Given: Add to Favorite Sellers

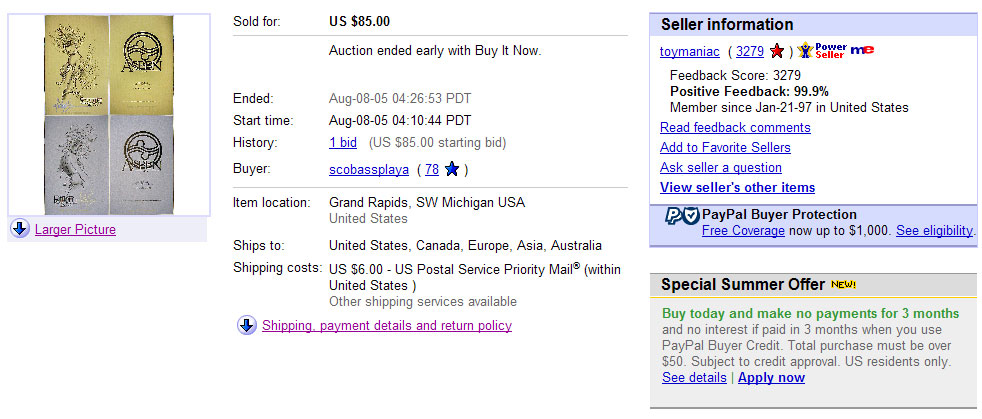Looking at the screenshot, I should (x=725, y=147).
